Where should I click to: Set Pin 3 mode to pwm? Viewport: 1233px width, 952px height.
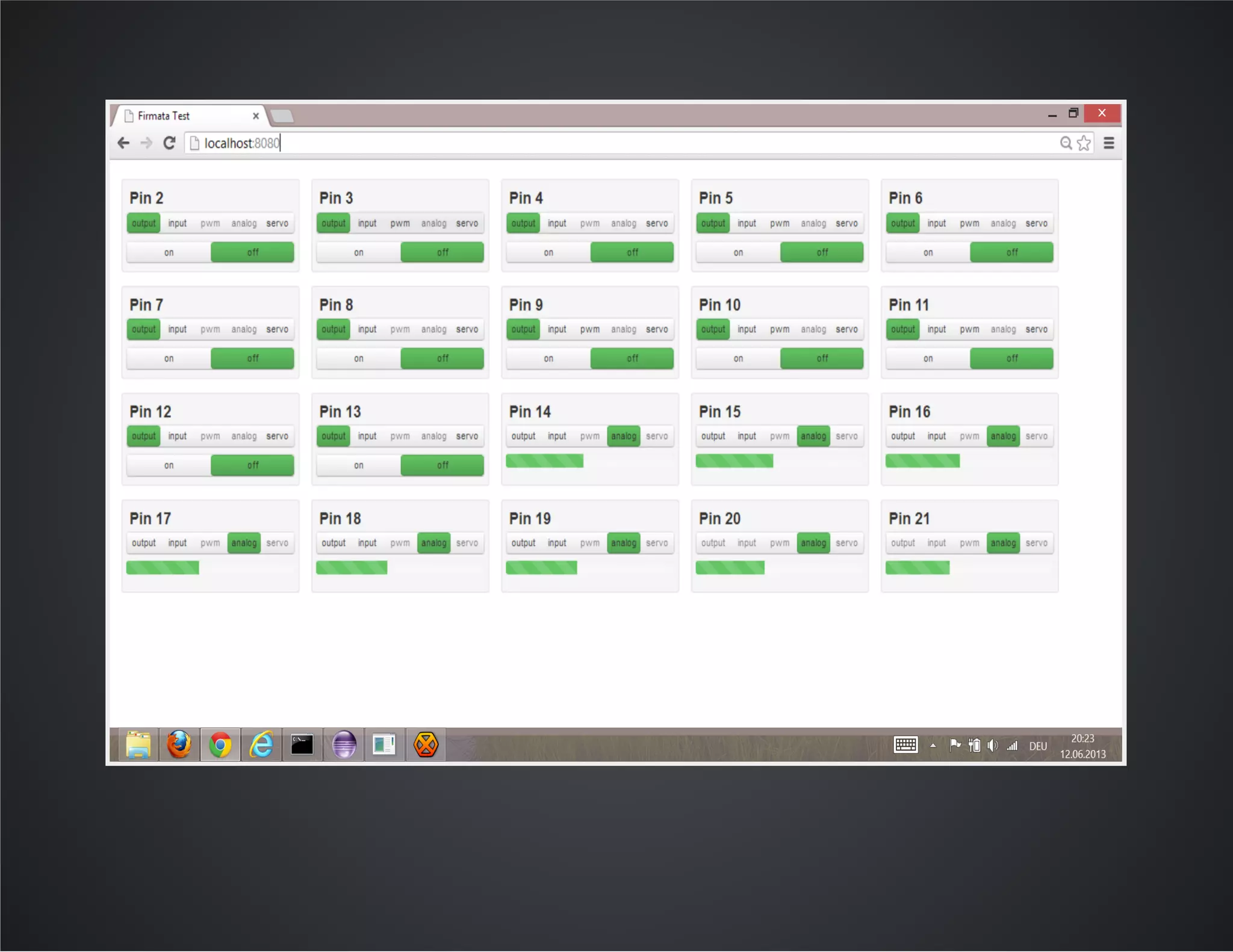[400, 223]
